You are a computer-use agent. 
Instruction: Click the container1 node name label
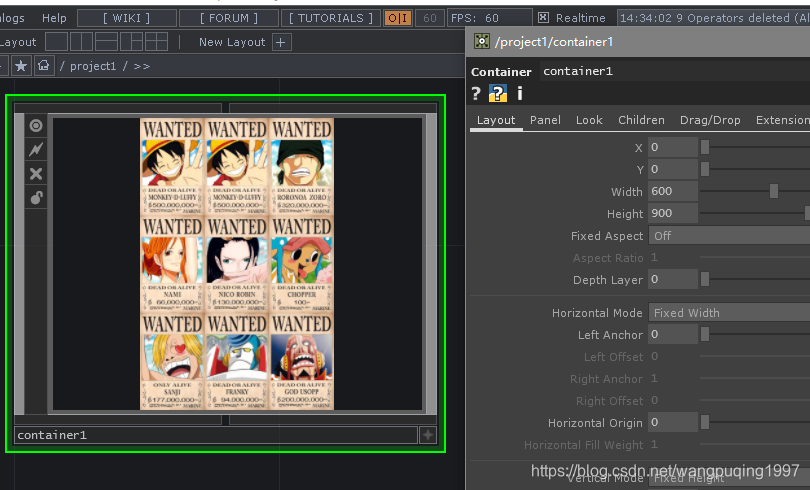click(x=216, y=435)
